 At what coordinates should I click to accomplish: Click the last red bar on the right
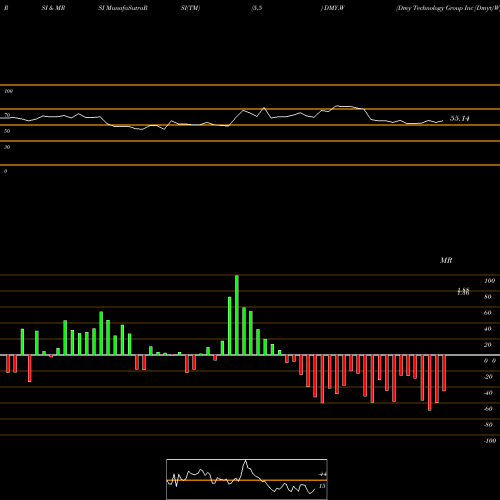point(444,373)
